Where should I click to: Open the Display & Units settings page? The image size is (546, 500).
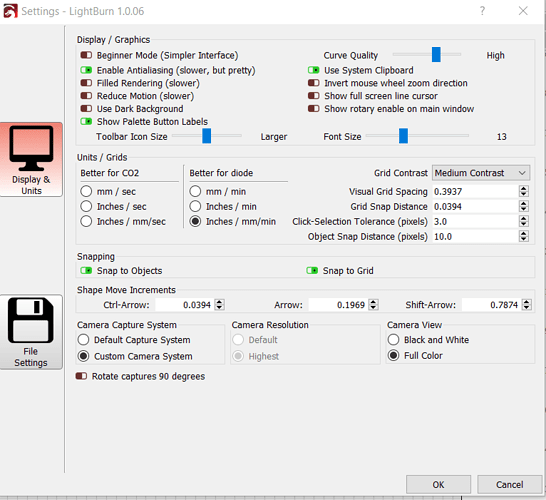(x=31, y=159)
